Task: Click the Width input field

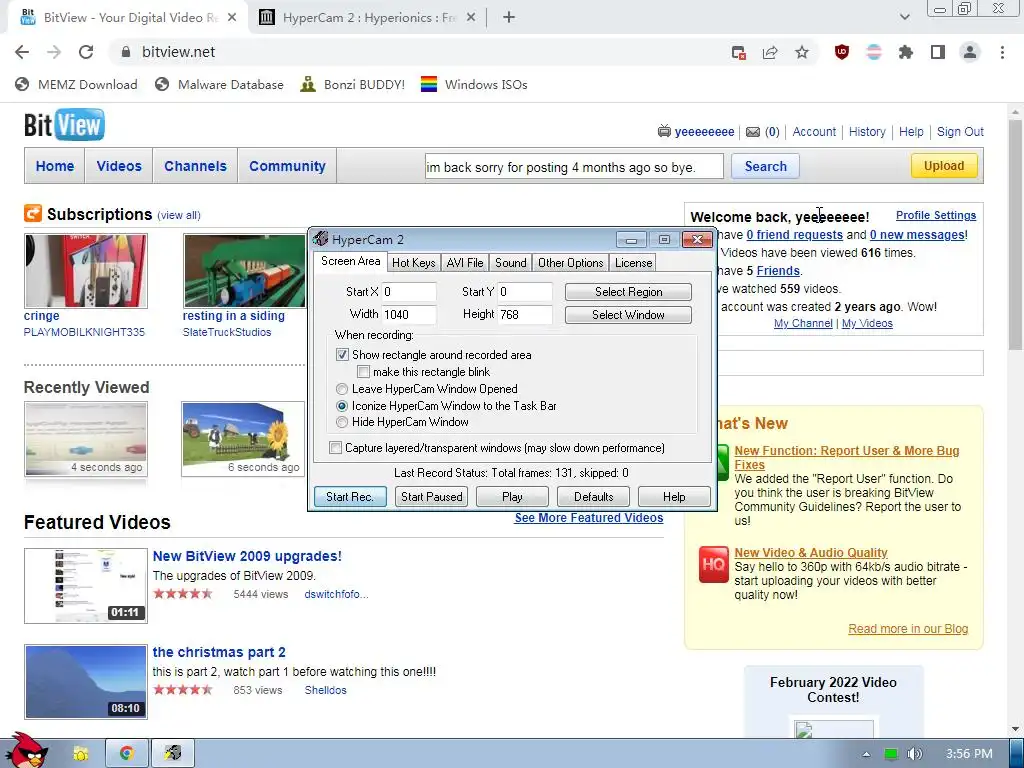Action: [x=409, y=315]
